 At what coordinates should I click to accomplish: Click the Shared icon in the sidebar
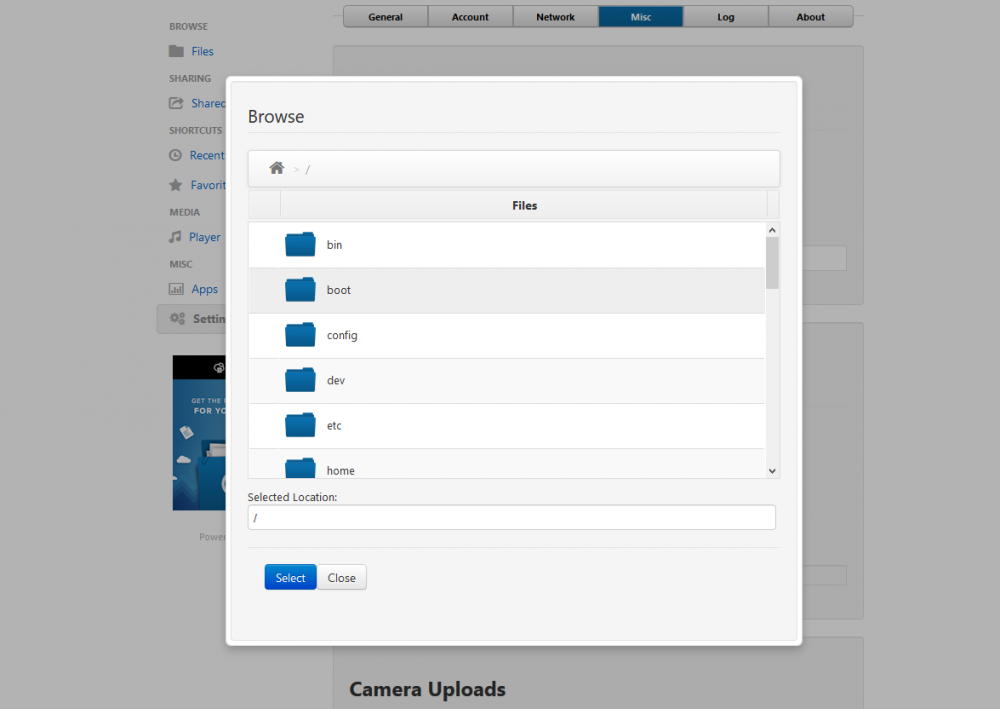tap(176, 103)
